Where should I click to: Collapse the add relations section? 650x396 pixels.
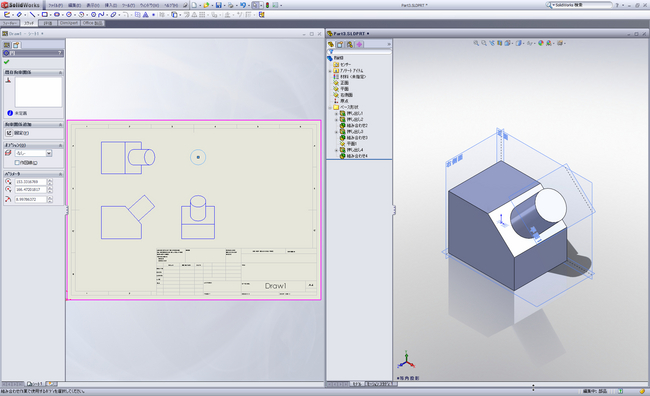(x=60, y=124)
